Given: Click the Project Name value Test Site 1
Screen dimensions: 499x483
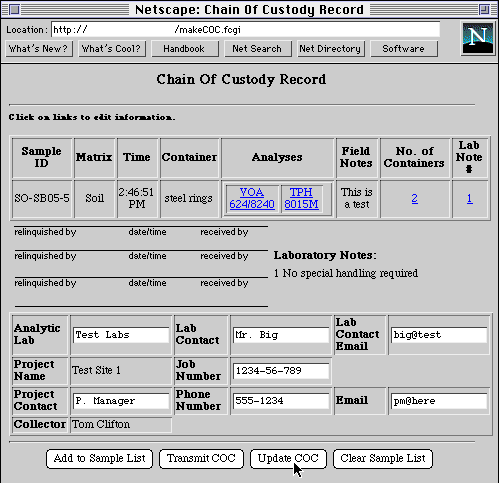Looking at the screenshot, I should click(96, 370).
